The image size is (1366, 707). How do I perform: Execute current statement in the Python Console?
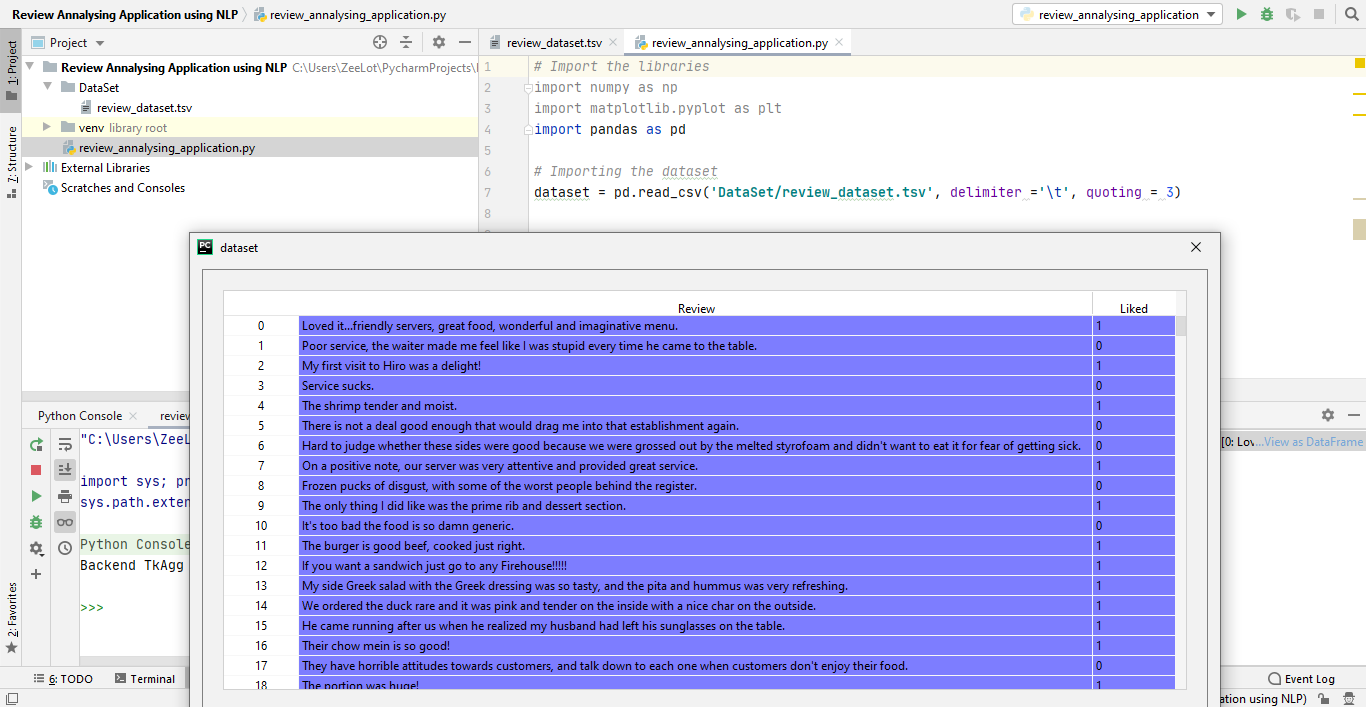coord(34,495)
